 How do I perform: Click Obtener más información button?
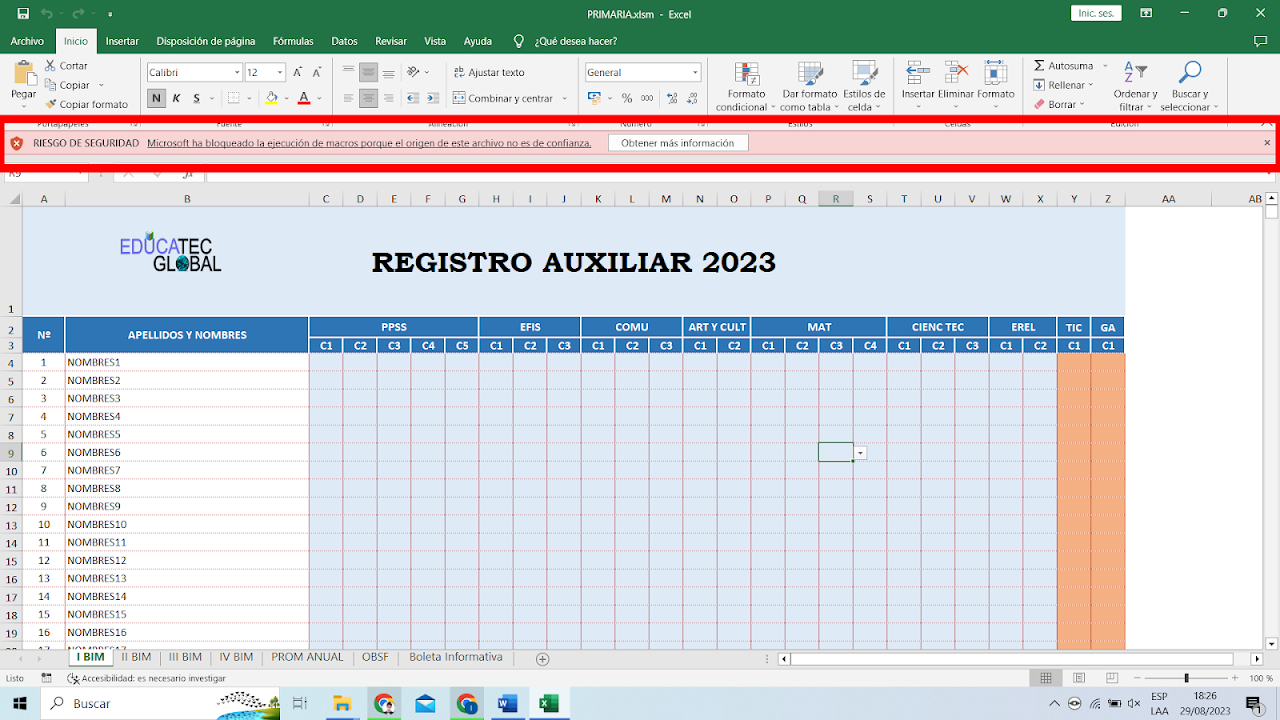click(678, 143)
